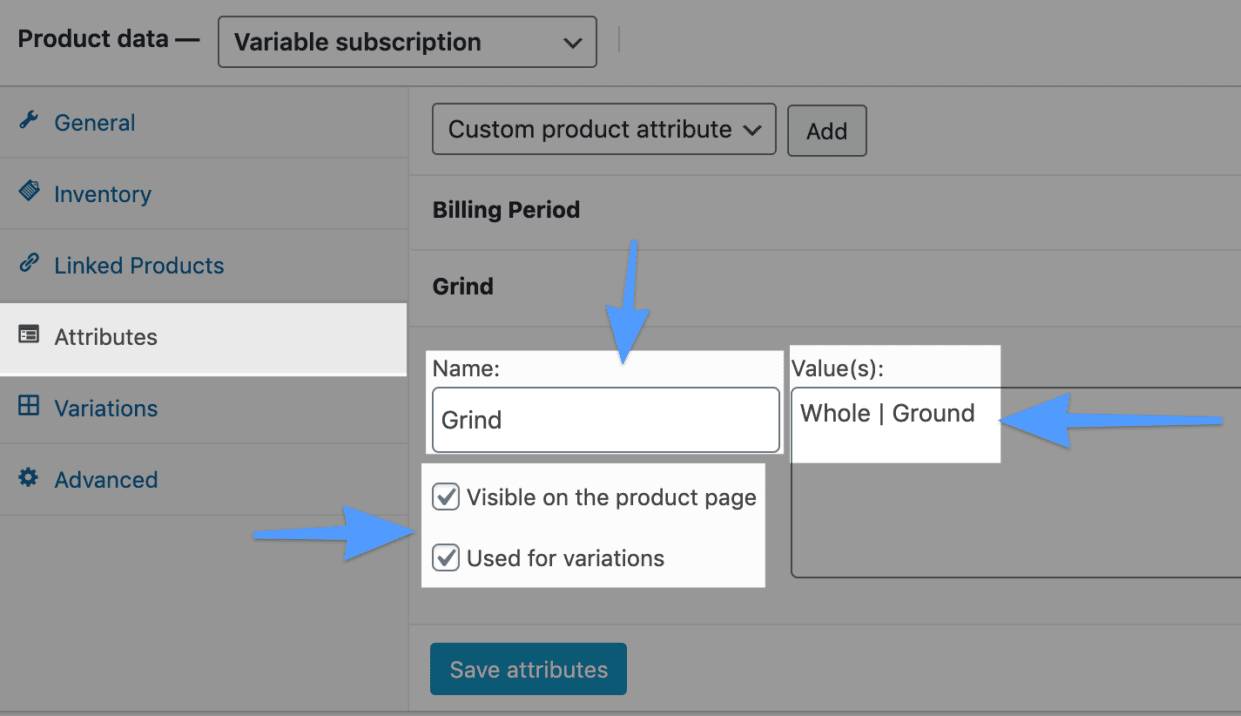Viewport: 1241px width, 716px height.
Task: Click the Product data heading text
Action: [93, 39]
